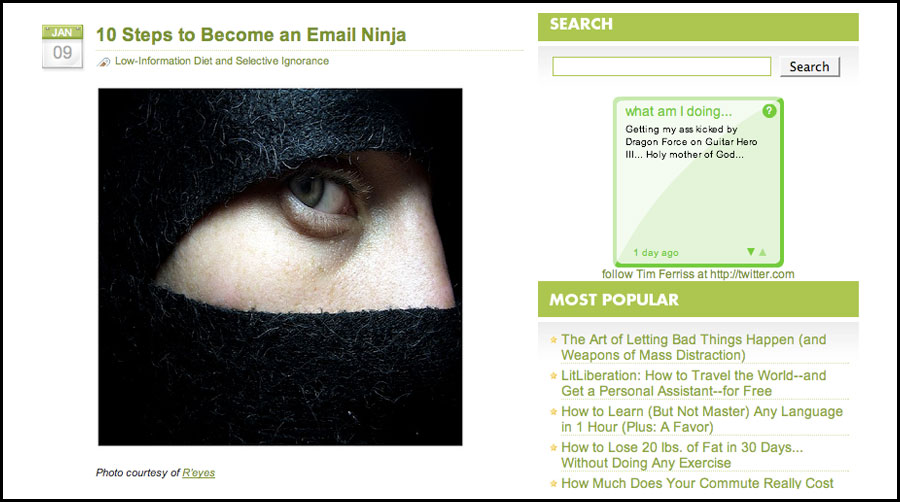Focus the sidebar search text field
Viewport: 900px width, 502px height.
[661, 67]
